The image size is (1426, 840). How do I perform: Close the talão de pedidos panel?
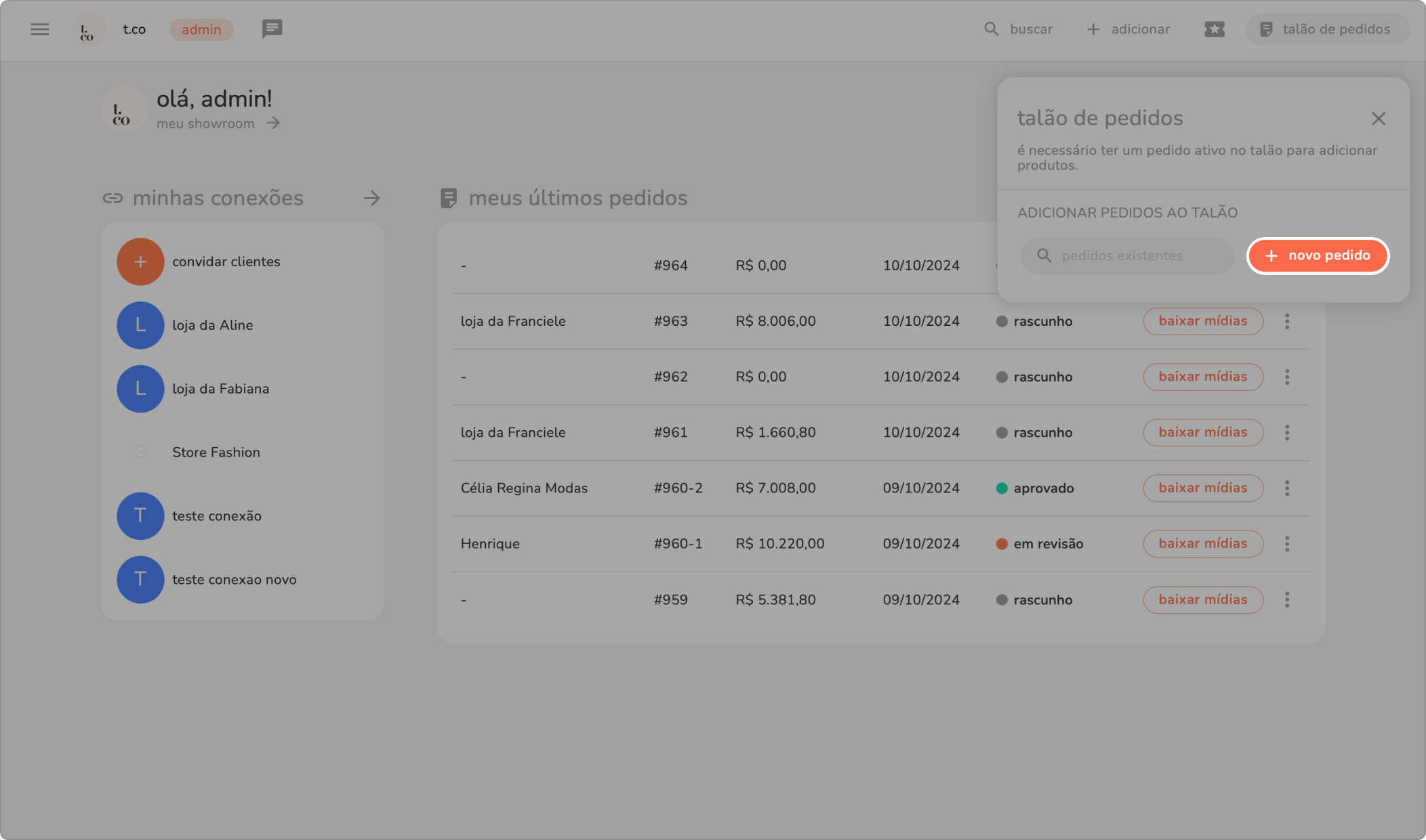[x=1378, y=119]
